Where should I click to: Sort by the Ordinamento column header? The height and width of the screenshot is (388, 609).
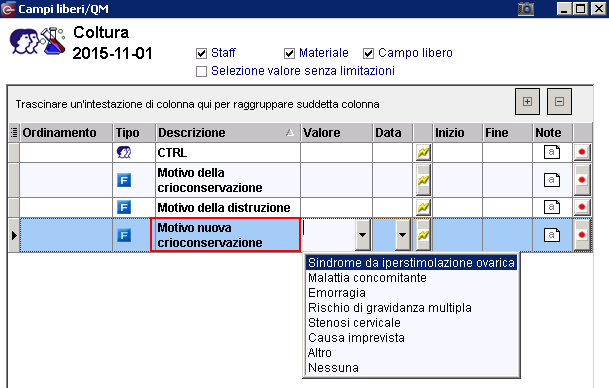(66, 133)
